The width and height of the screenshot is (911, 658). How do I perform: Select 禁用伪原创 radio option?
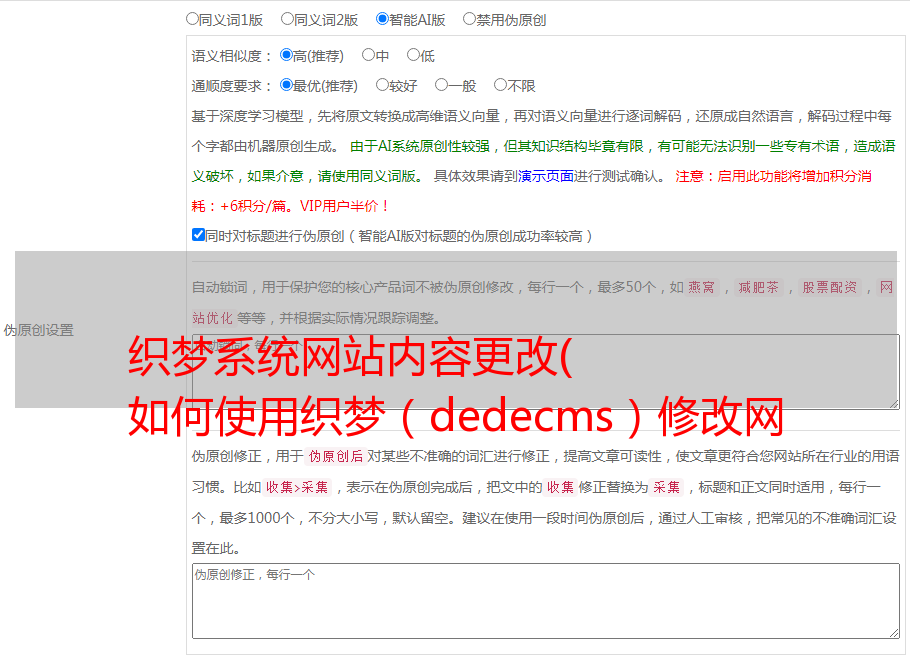click(x=469, y=19)
